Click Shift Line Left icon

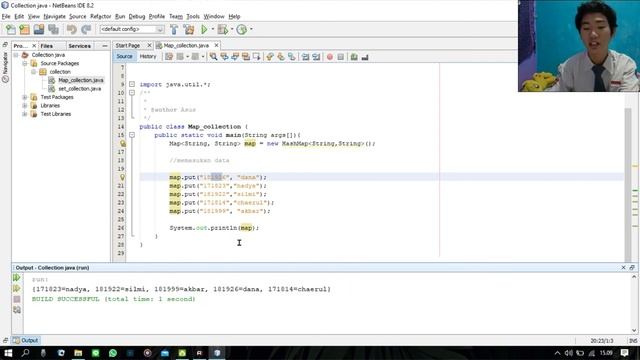tap(305, 57)
